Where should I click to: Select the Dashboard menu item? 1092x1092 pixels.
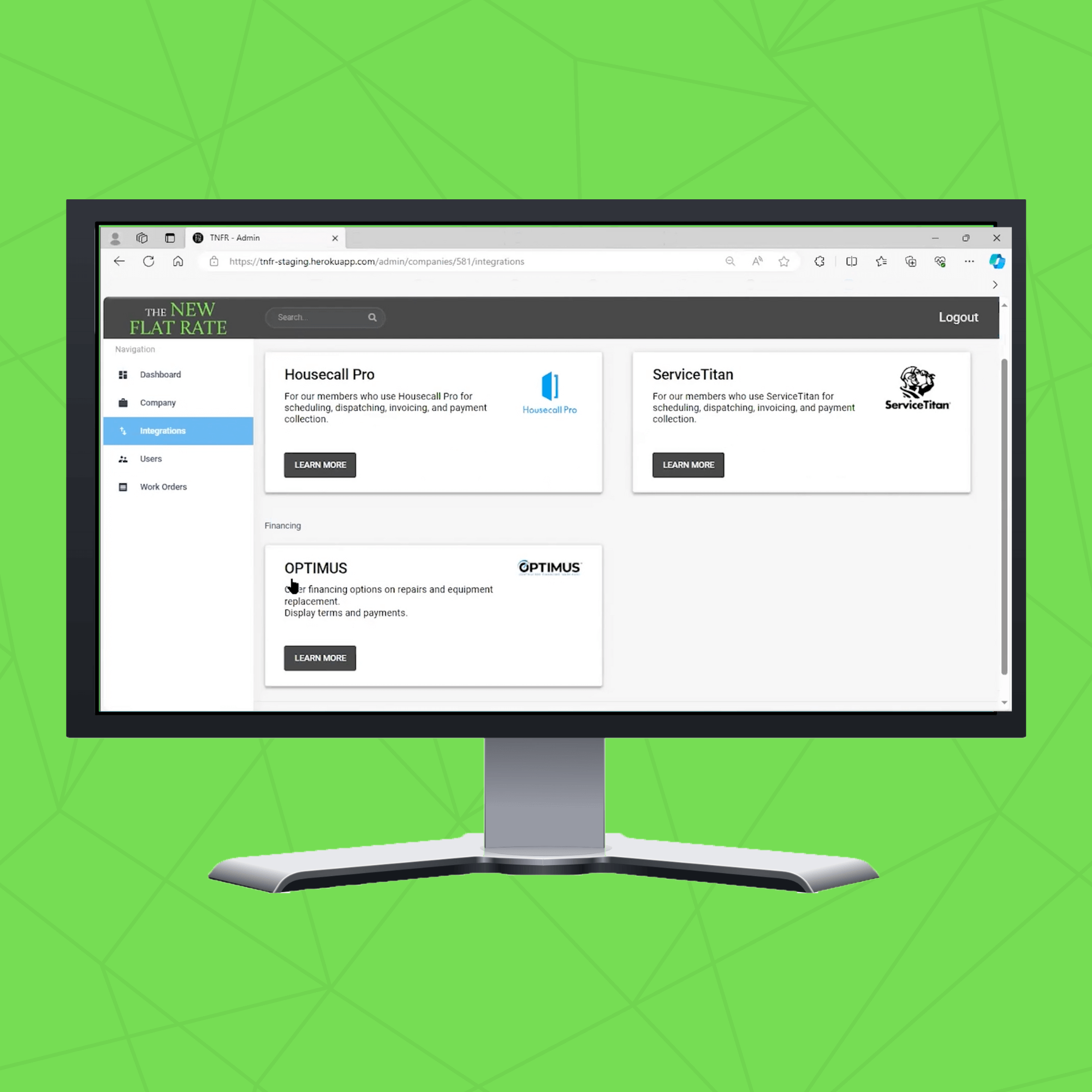[x=161, y=374]
